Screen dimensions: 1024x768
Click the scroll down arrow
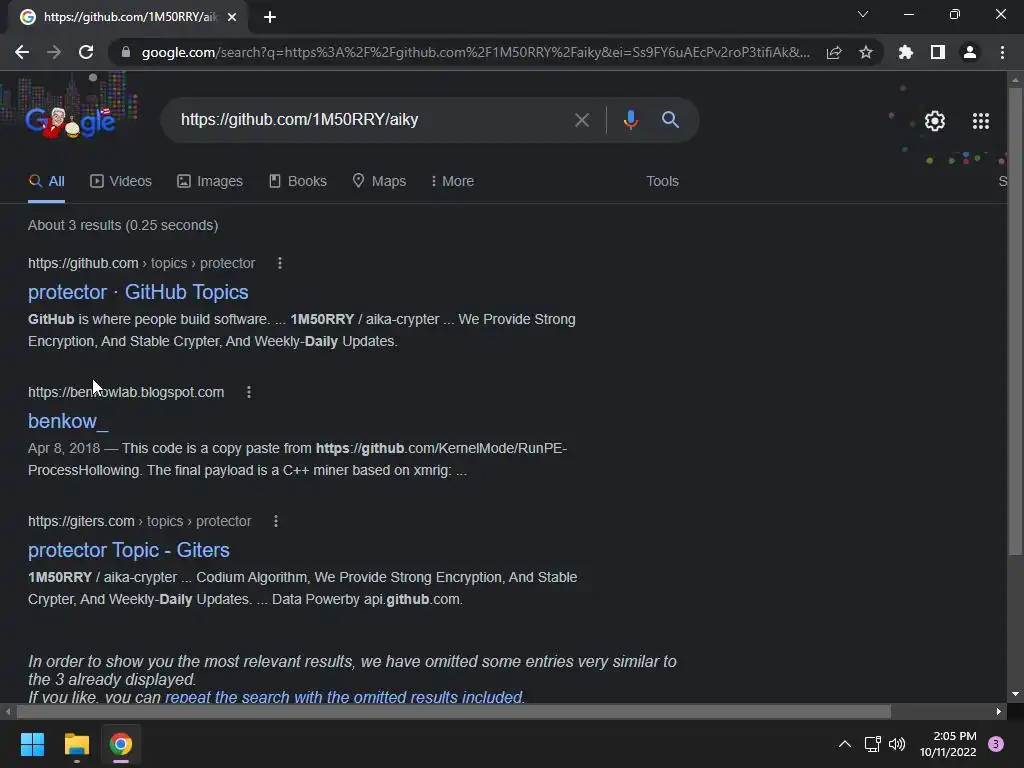click(x=1015, y=694)
